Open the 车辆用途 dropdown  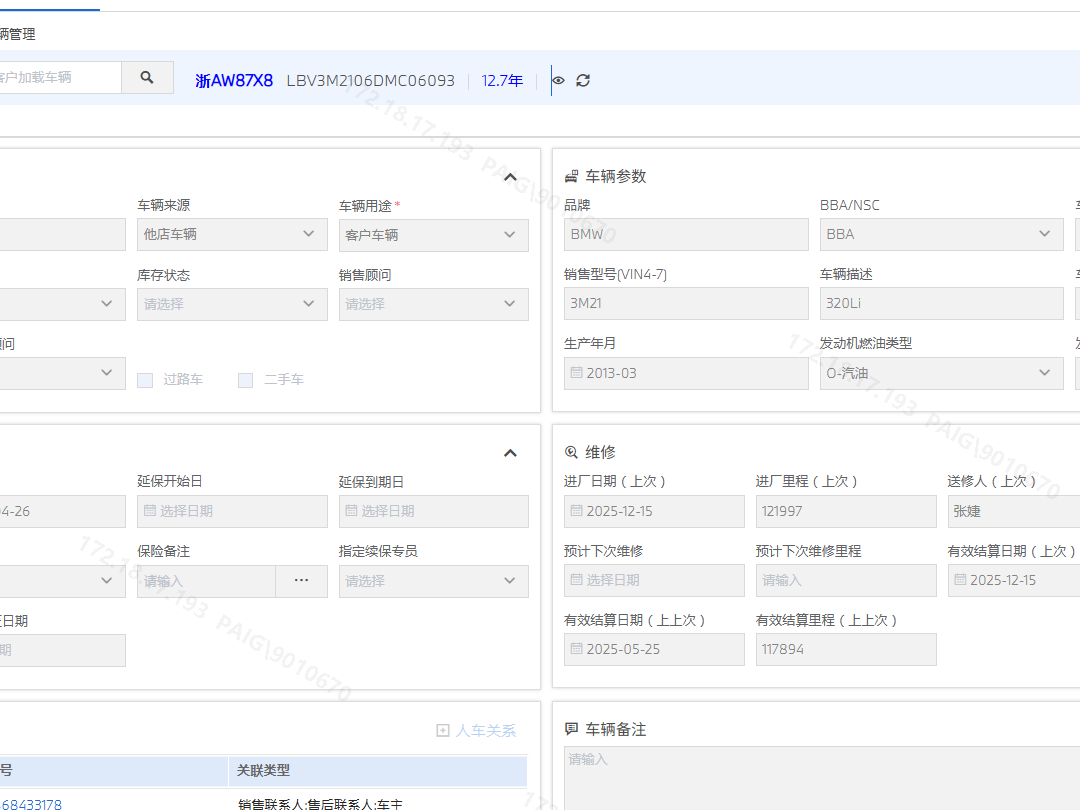[433, 234]
